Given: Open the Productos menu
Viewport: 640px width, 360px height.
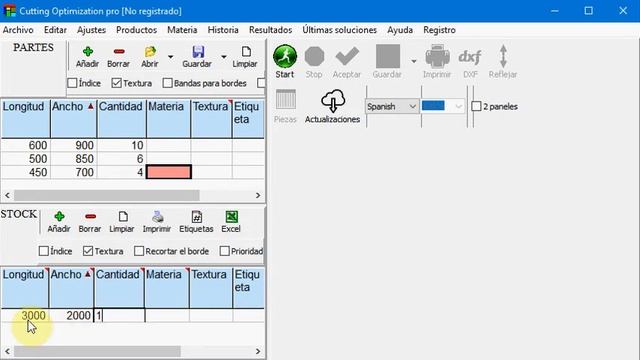Looking at the screenshot, I should point(136,30).
